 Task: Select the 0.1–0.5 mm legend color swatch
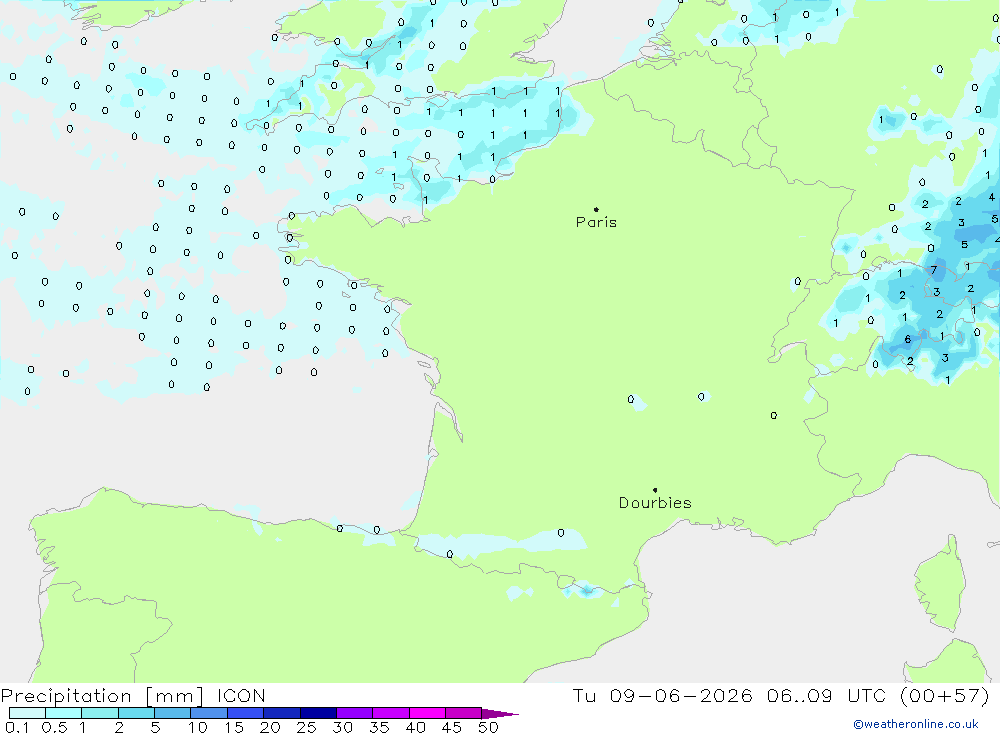coord(27,713)
